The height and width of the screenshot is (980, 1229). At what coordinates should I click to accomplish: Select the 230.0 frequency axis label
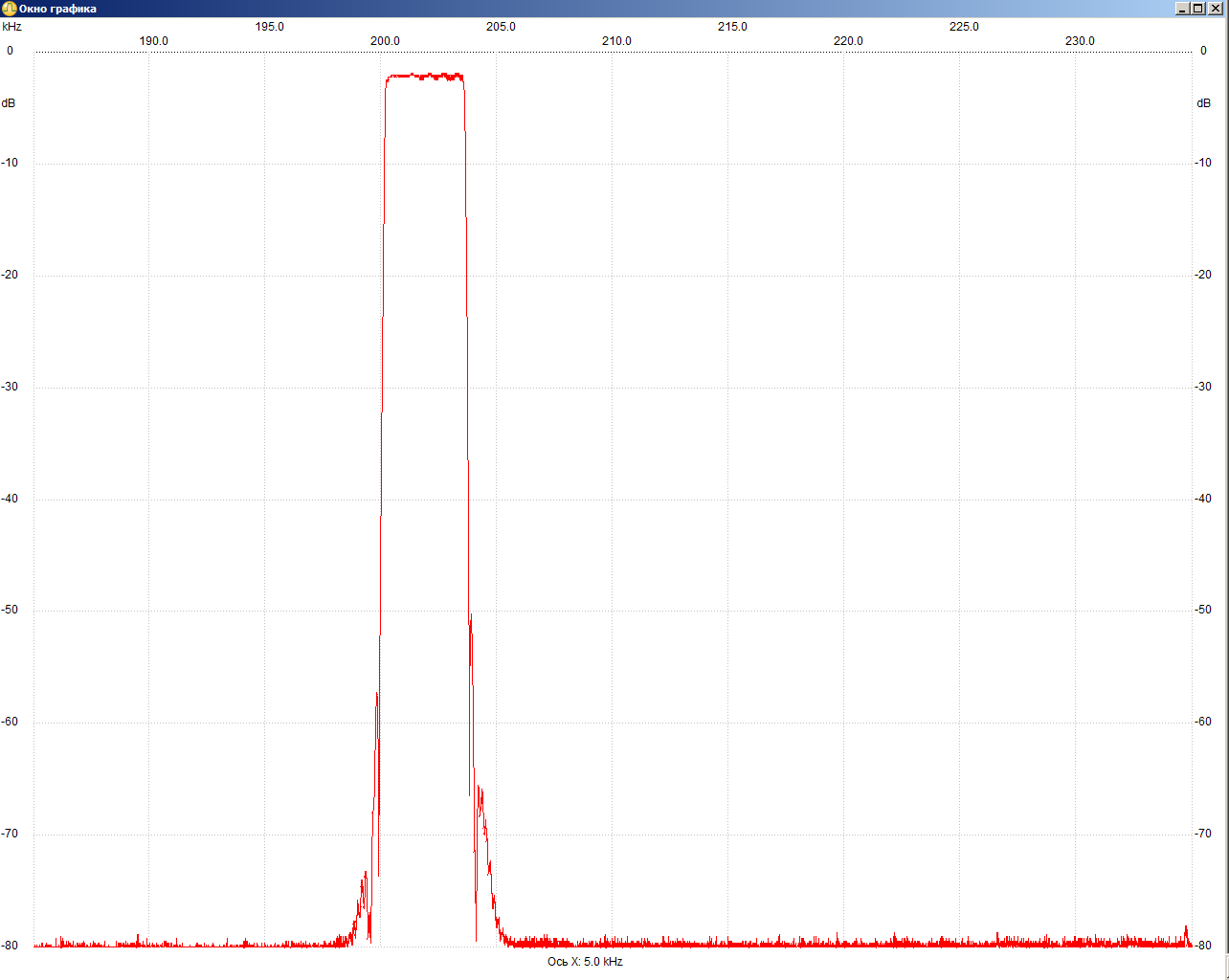[x=1080, y=41]
